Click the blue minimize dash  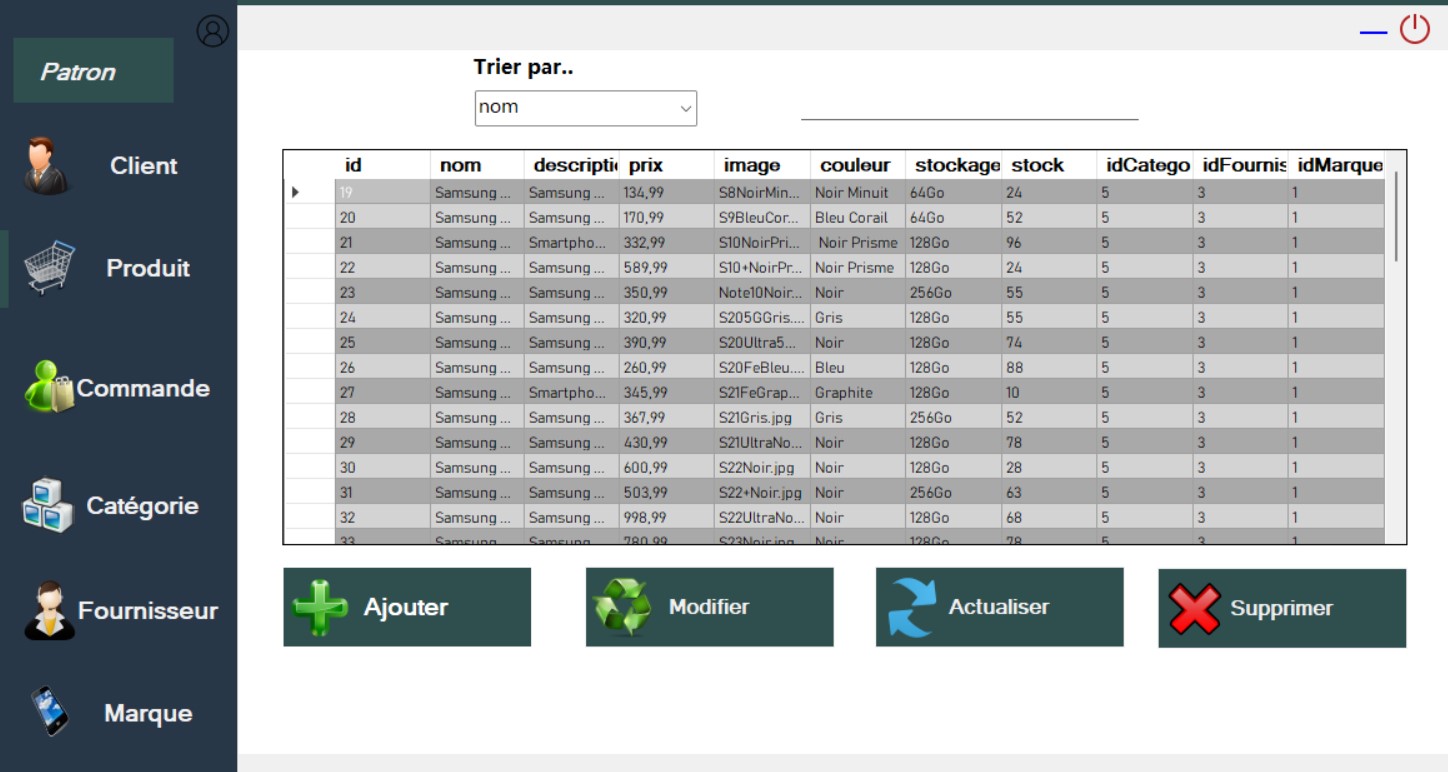pyautogui.click(x=1373, y=33)
